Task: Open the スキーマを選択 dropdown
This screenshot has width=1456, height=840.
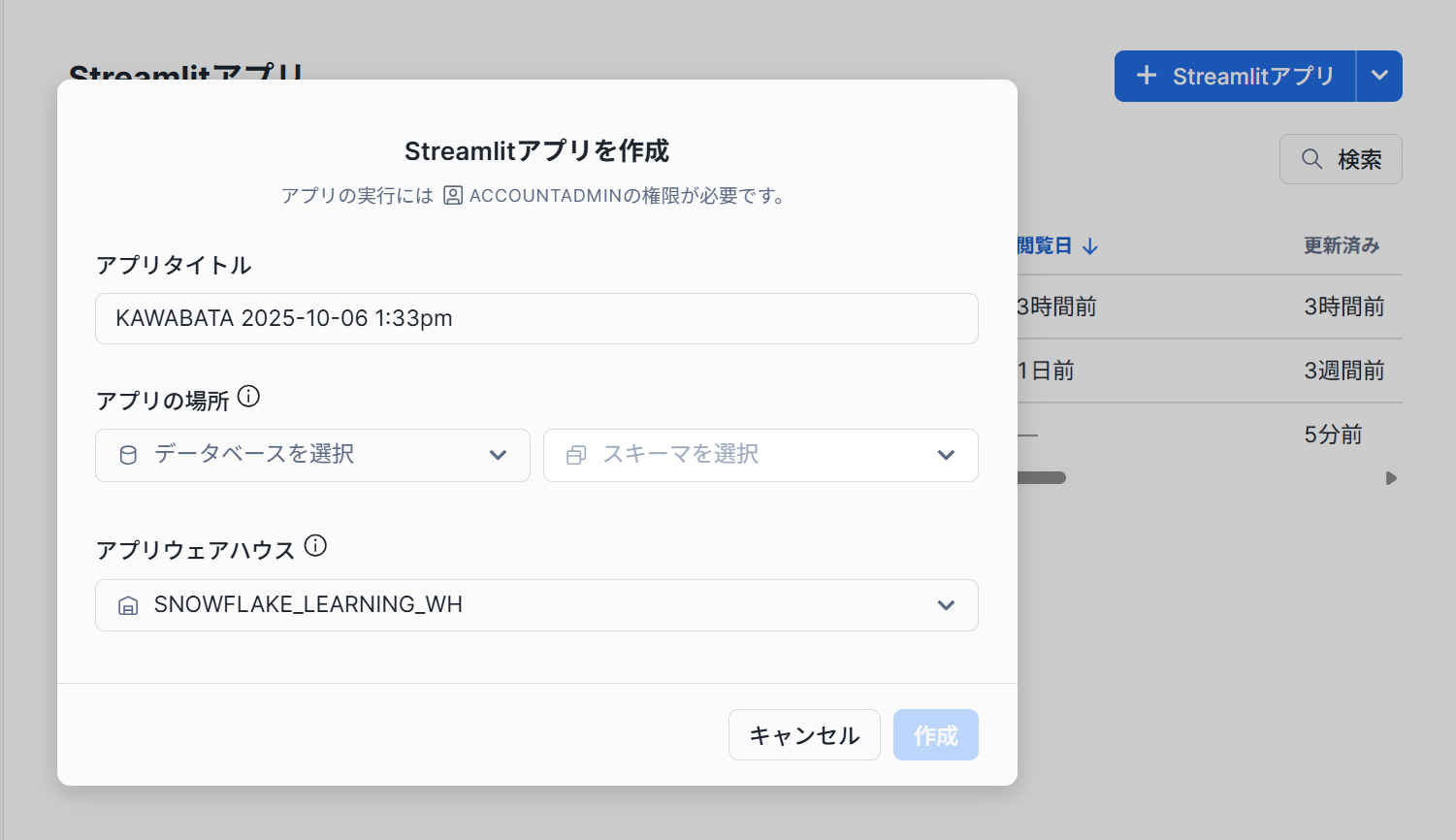Action: pyautogui.click(x=760, y=455)
